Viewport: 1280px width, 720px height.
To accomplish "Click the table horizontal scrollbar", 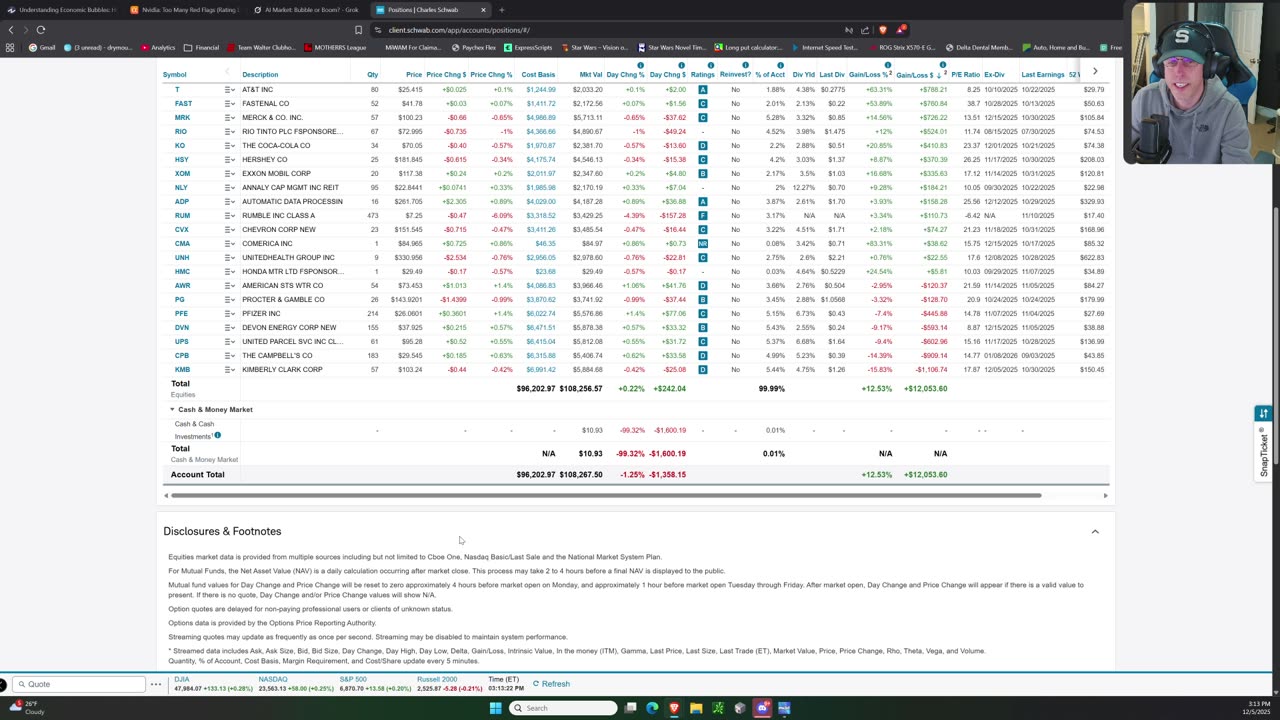I will pos(606,496).
